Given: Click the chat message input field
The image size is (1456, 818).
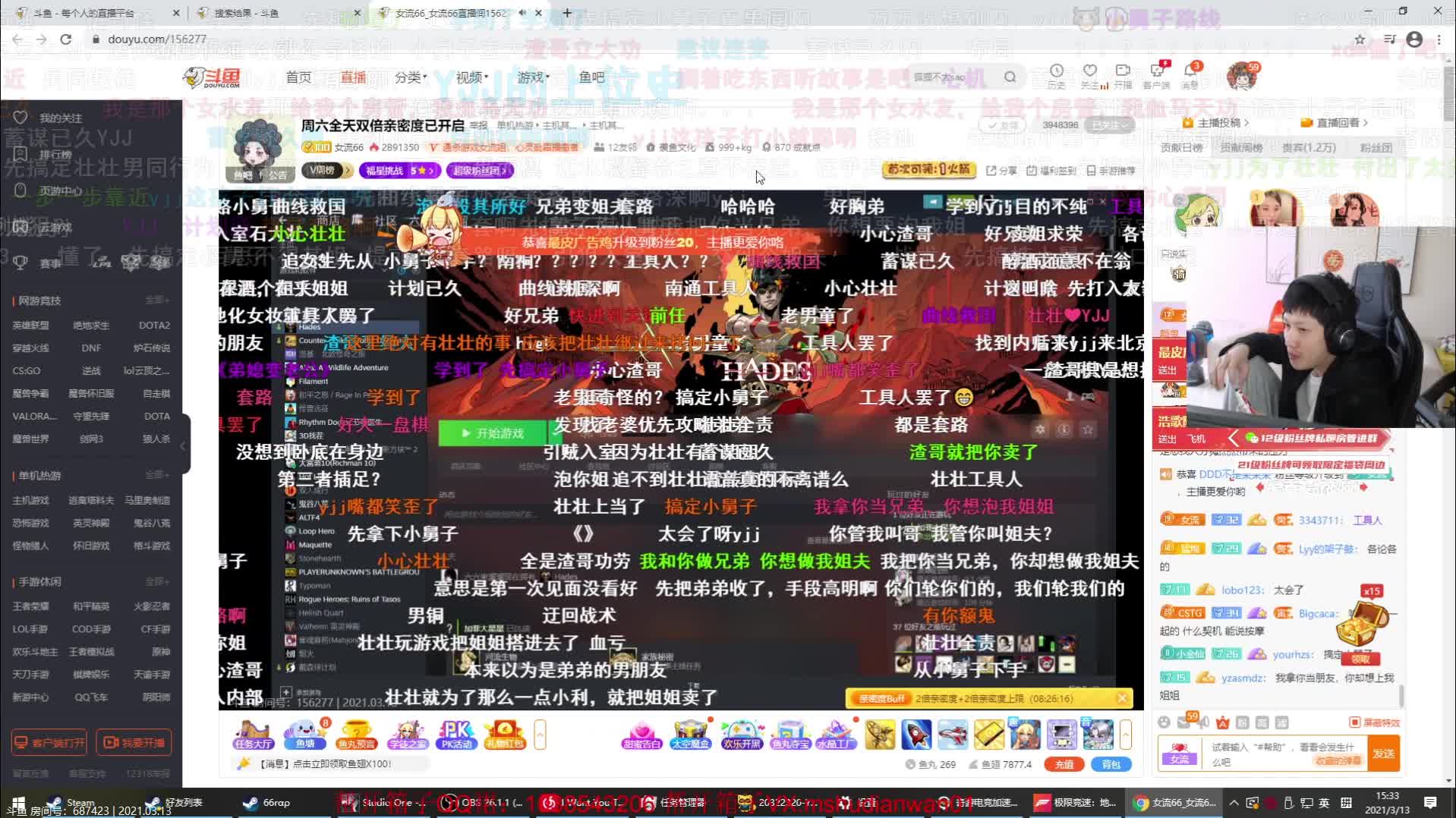Looking at the screenshot, I should pyautogui.click(x=1283, y=754).
